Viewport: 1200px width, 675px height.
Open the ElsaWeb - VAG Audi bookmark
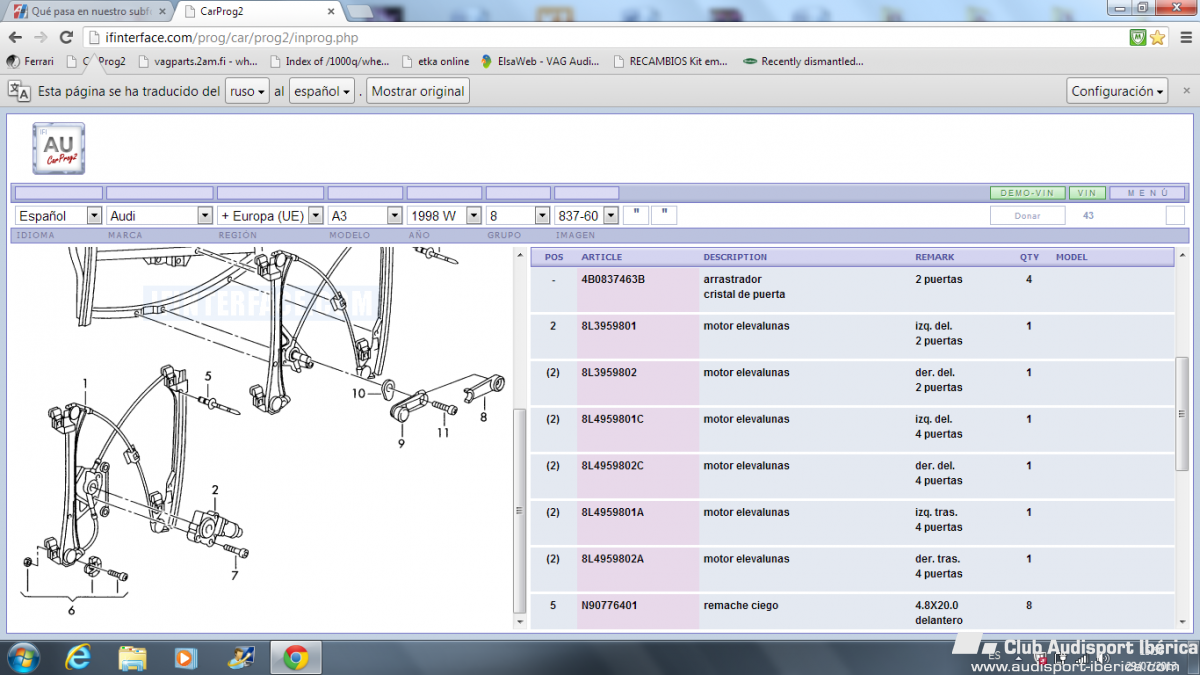[541, 61]
